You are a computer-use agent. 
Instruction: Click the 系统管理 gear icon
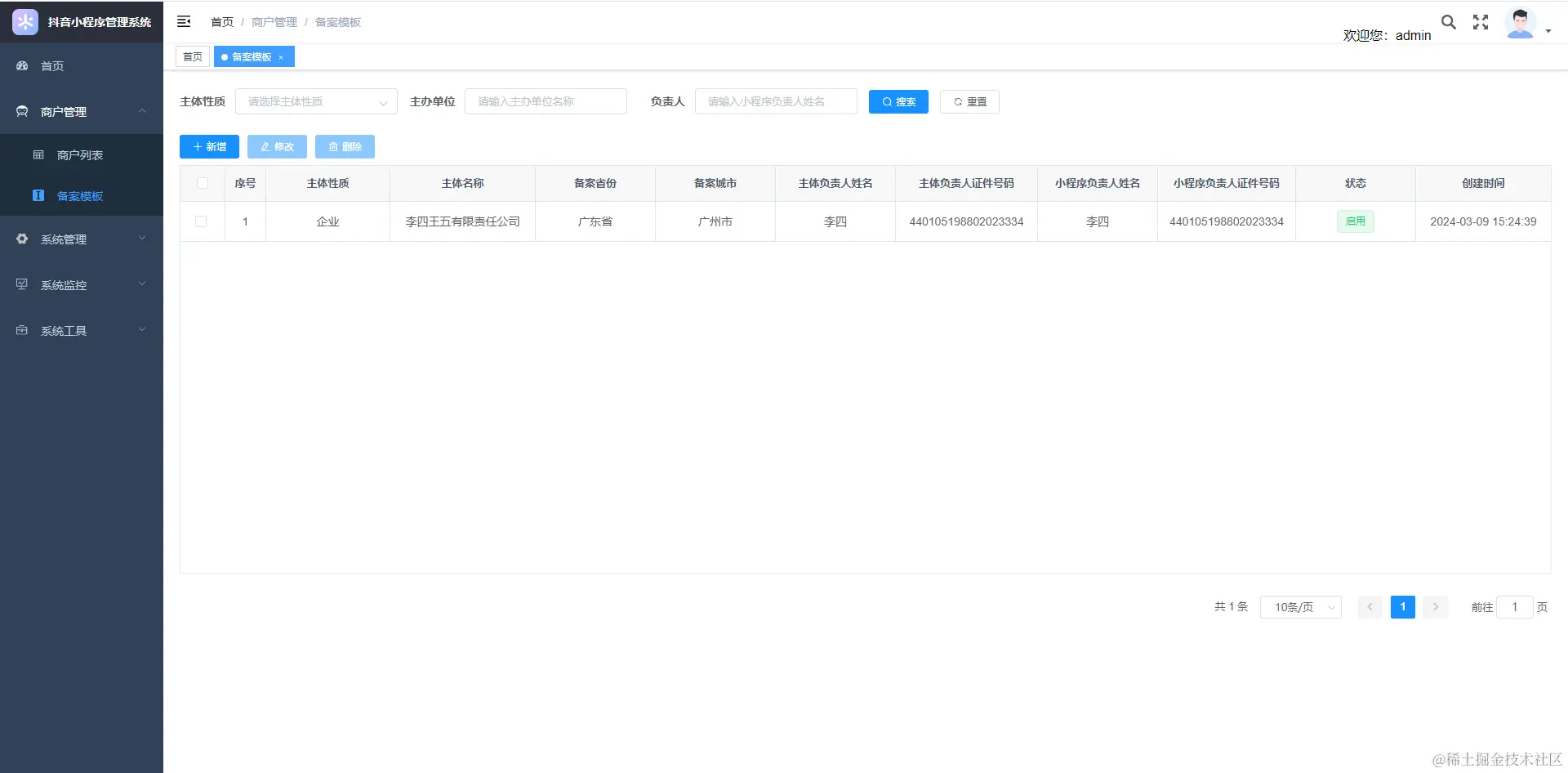click(22, 239)
